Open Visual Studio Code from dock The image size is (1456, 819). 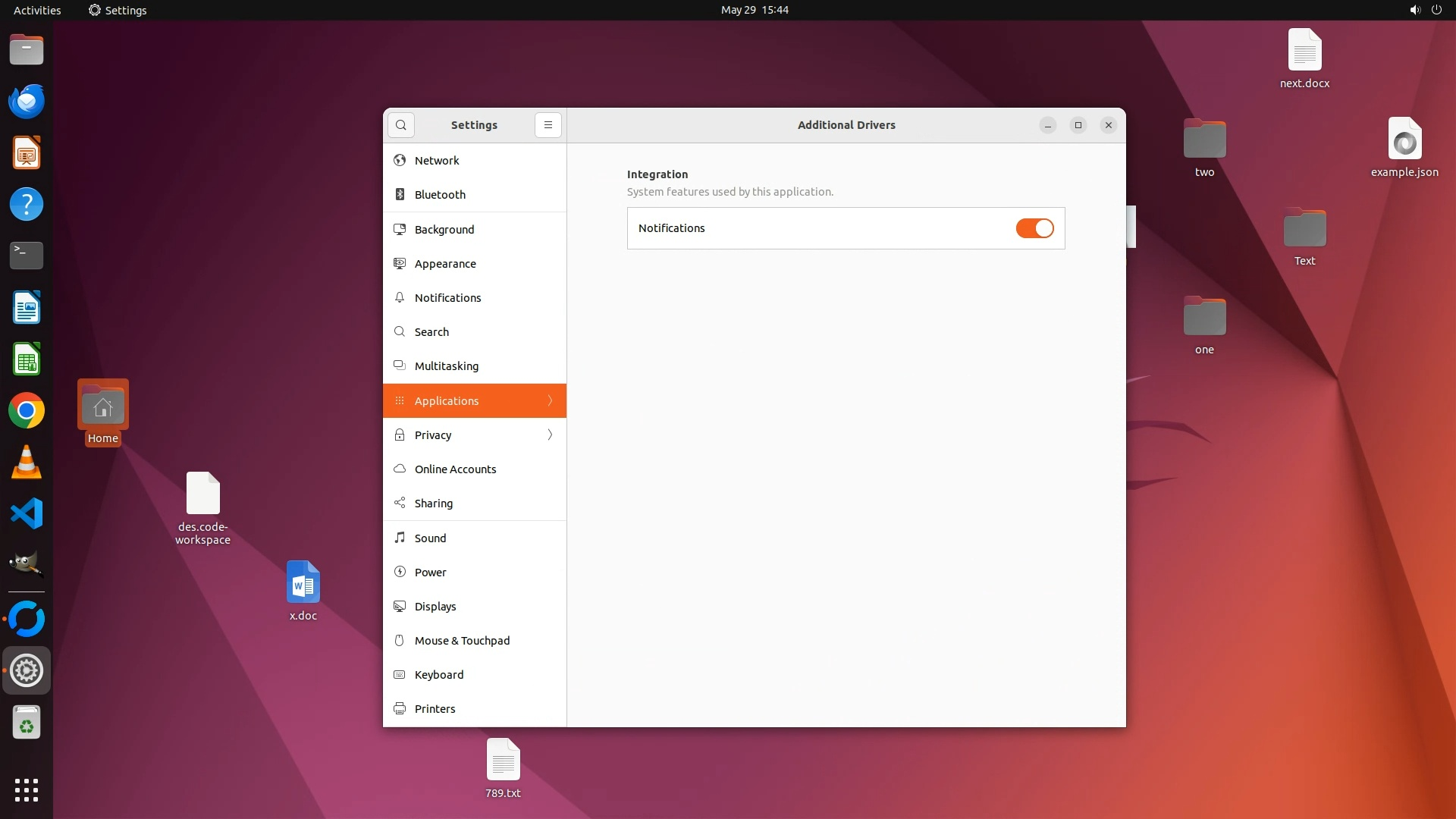point(27,514)
